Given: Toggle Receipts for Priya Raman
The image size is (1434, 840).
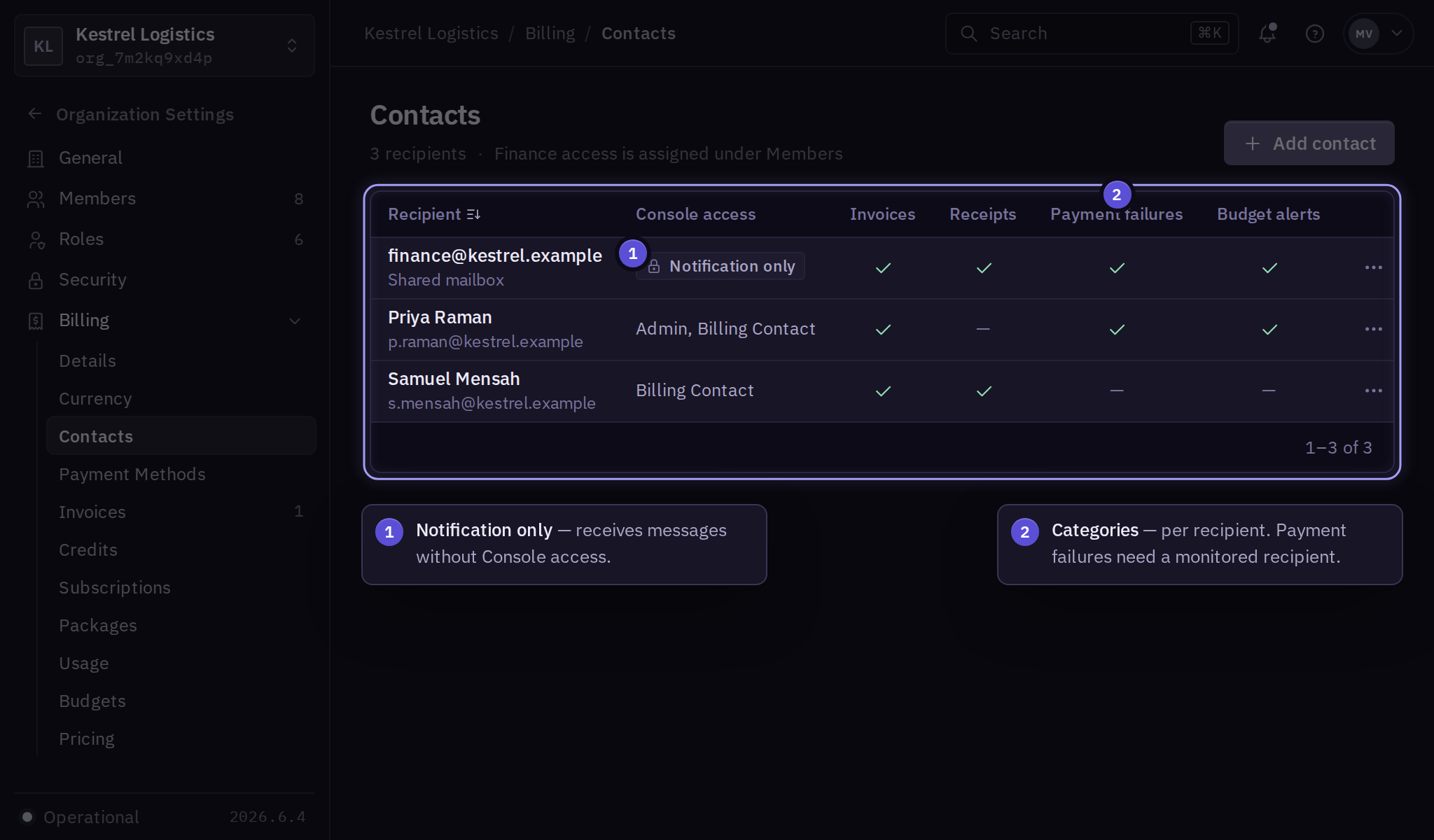Looking at the screenshot, I should pos(983,329).
